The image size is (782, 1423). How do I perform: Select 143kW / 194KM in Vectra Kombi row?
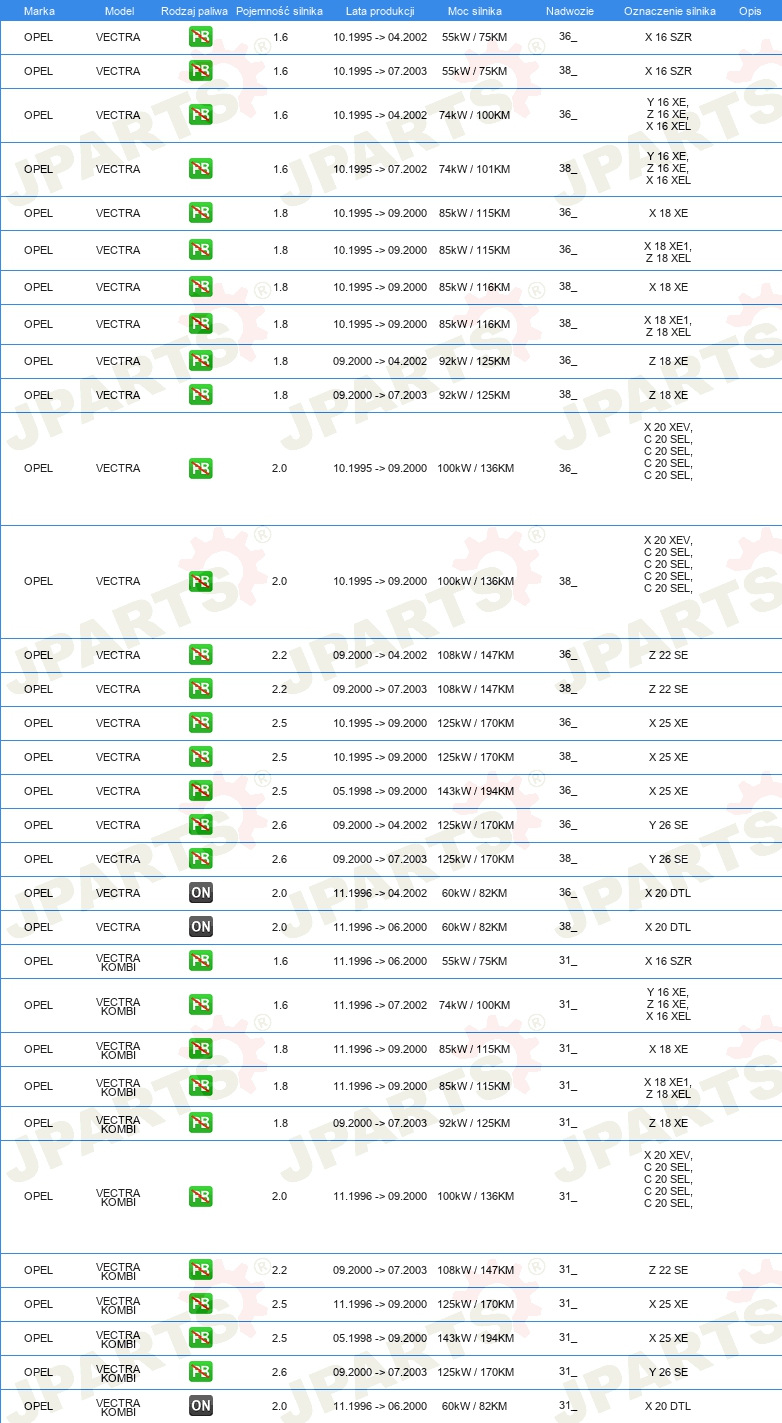(x=474, y=1338)
